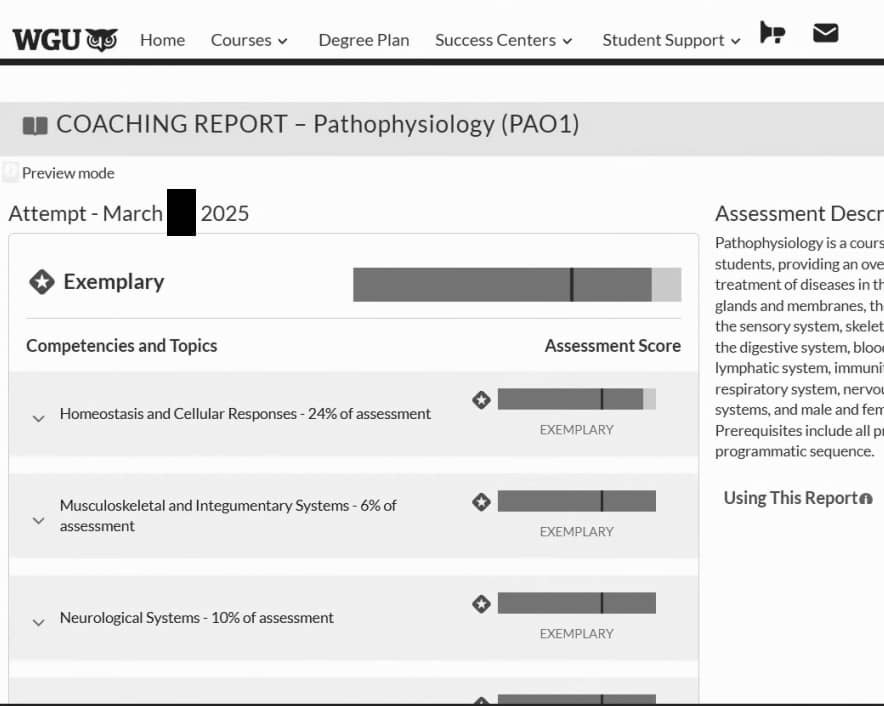
Task: Click EXEMPLARY label under Homeostasis bar
Action: tap(576, 430)
